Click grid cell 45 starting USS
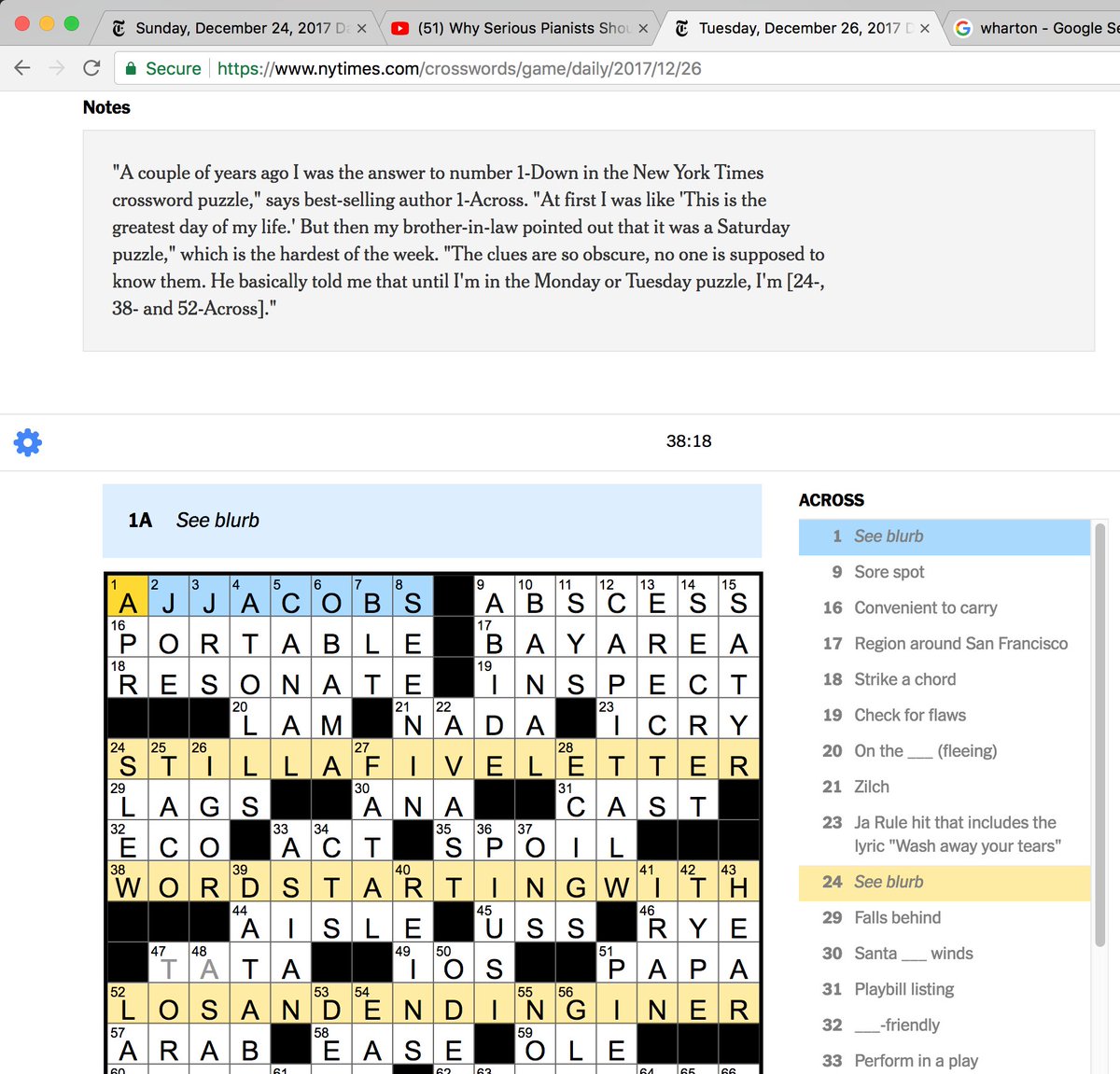 click(495, 921)
